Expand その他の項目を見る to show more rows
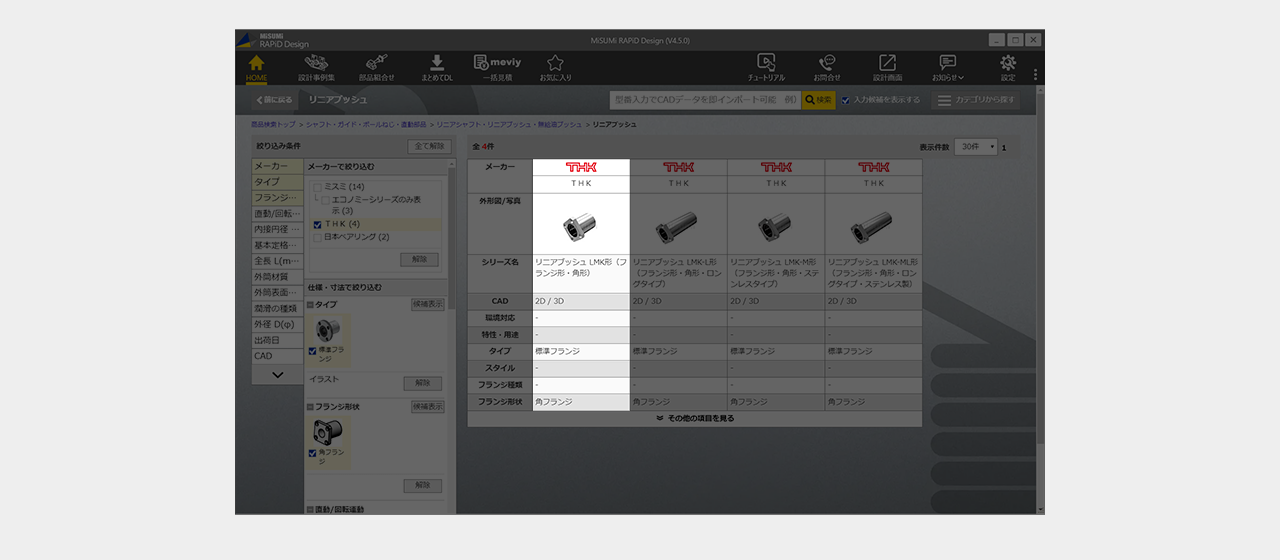Viewport: 1280px width, 560px height. [695, 419]
